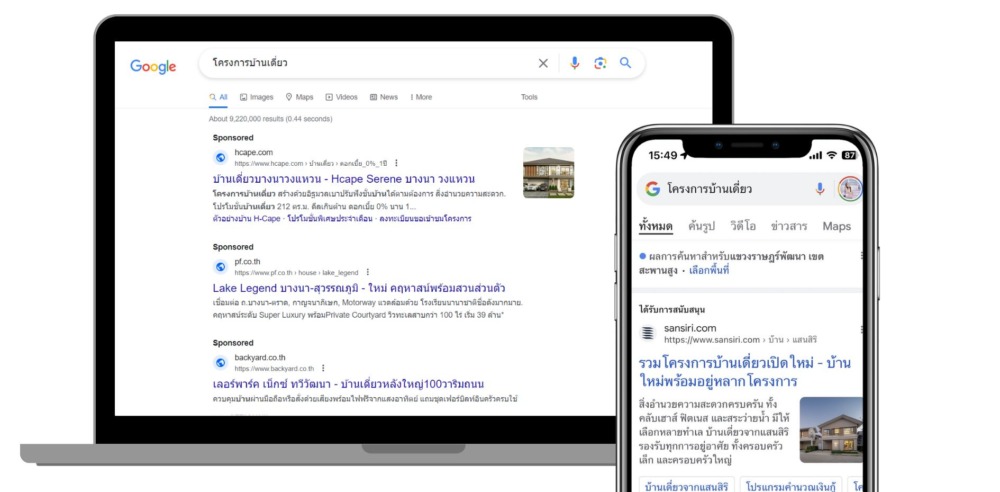Start voice search on laptop Google page

pos(575,63)
